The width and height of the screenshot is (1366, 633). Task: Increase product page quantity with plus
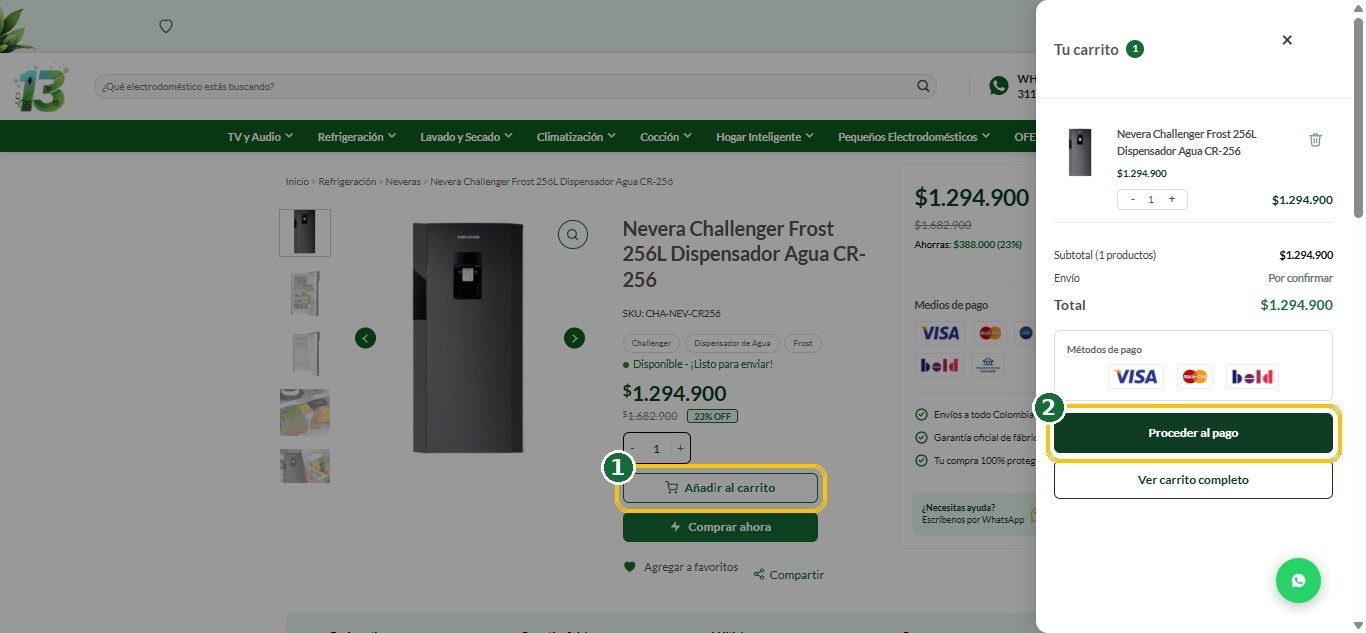point(680,448)
